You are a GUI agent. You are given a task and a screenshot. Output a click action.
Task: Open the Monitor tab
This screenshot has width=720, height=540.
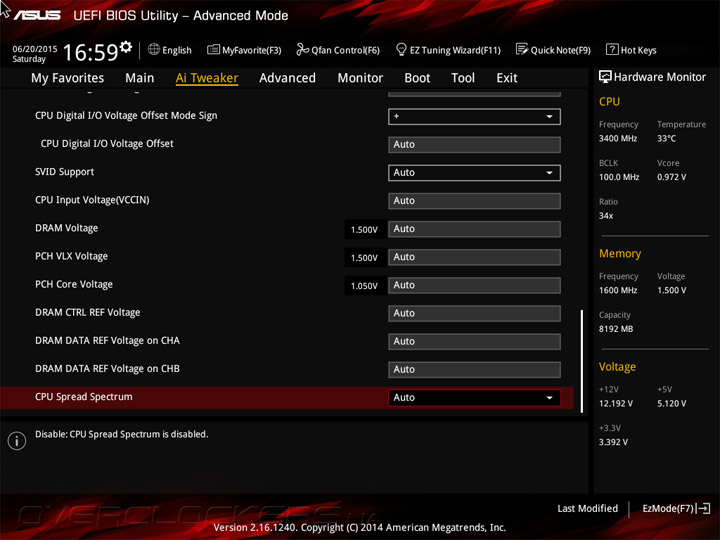pyautogui.click(x=360, y=78)
